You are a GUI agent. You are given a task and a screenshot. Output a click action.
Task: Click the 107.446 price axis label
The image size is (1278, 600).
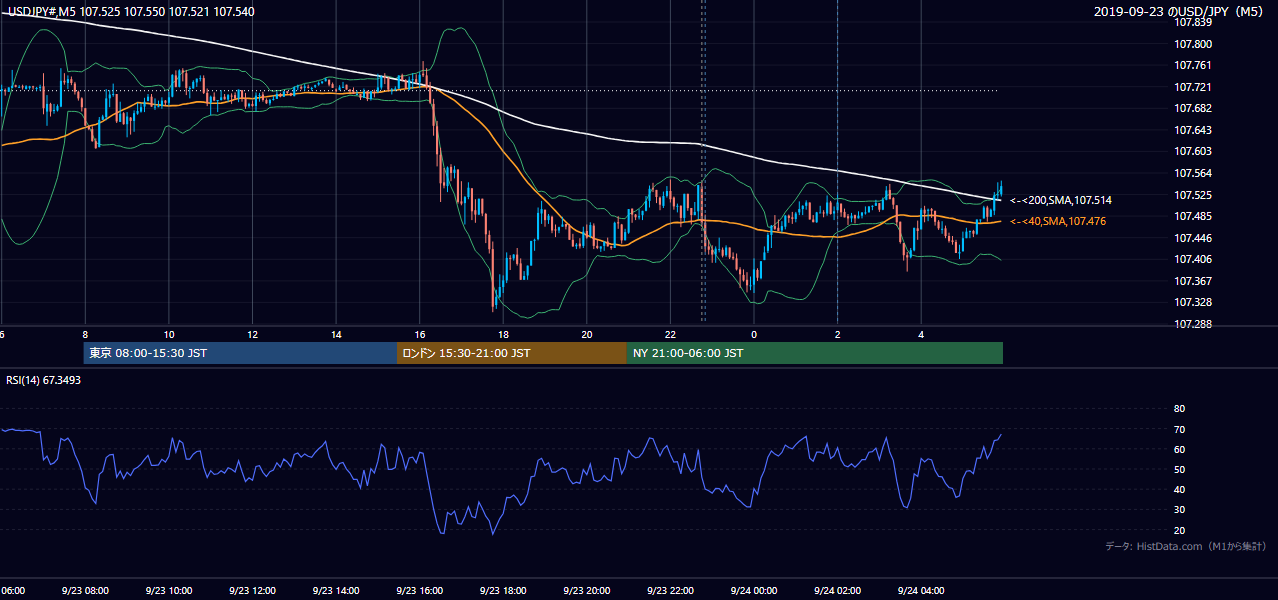pos(1193,238)
